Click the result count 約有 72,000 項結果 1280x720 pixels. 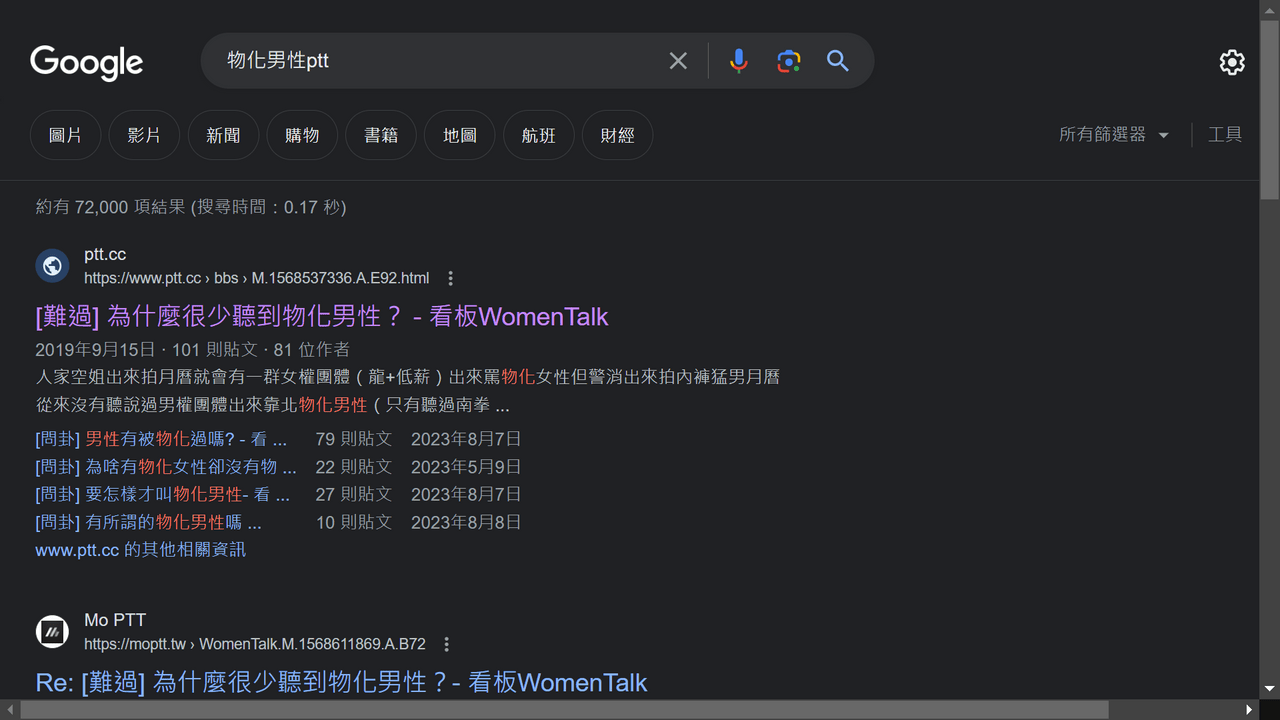(x=191, y=207)
